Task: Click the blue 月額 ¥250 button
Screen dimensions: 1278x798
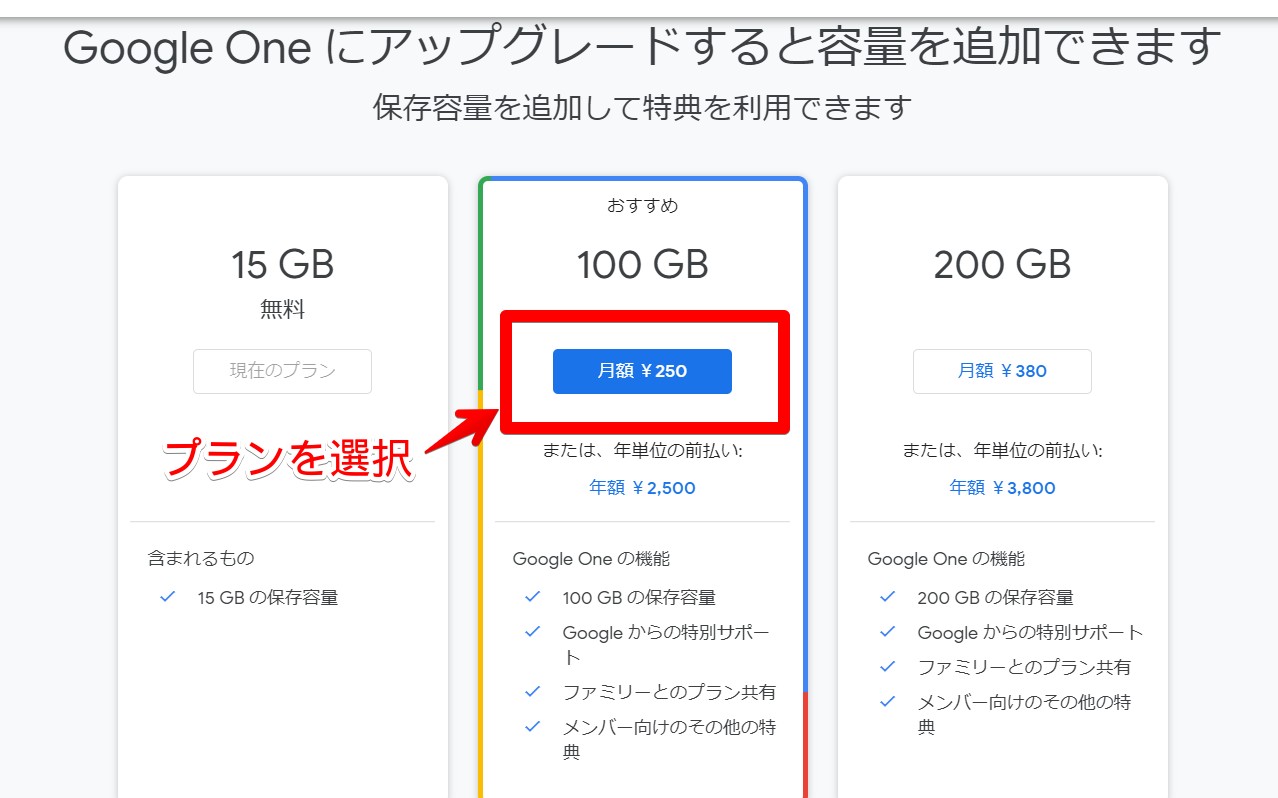Action: coord(642,371)
